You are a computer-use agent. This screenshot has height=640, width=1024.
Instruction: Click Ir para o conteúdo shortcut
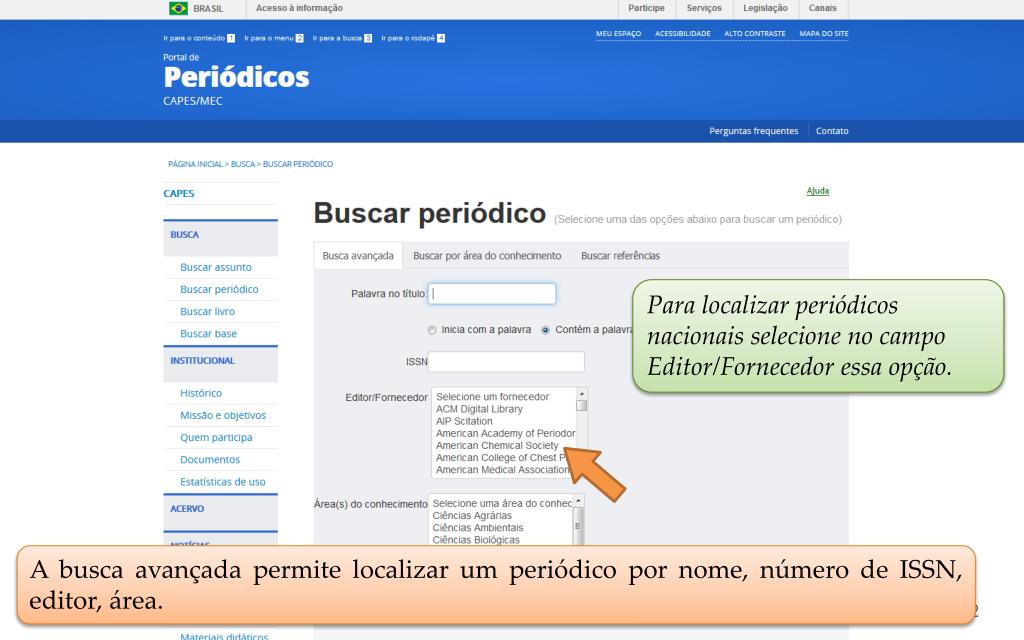click(x=199, y=38)
